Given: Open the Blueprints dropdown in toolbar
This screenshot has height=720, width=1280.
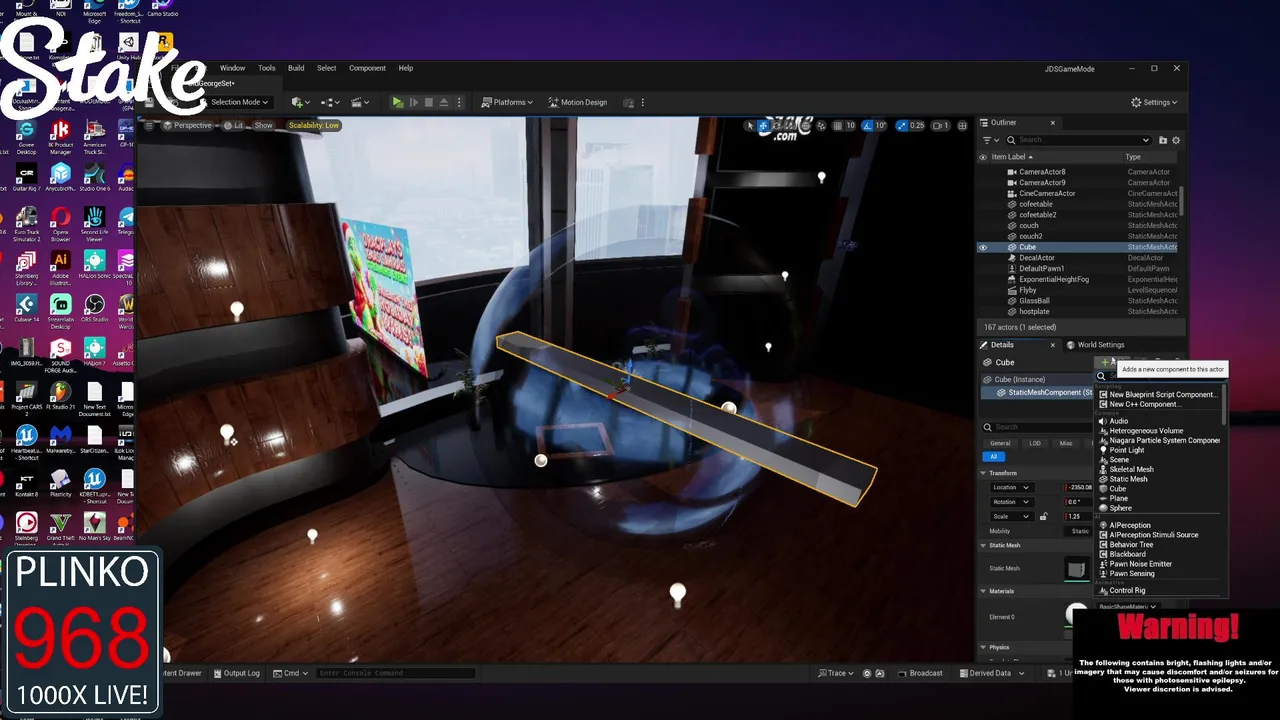Looking at the screenshot, I should click(x=331, y=102).
